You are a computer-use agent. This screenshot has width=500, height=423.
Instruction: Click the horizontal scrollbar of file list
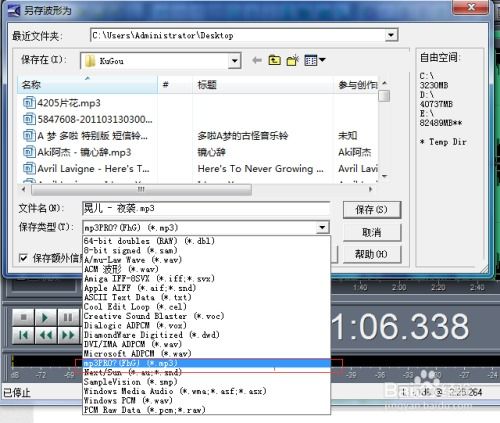click(197, 189)
